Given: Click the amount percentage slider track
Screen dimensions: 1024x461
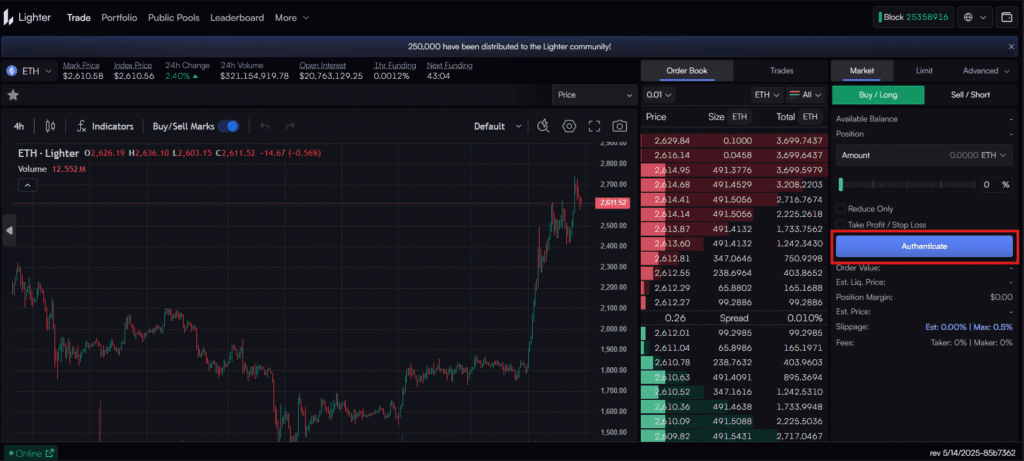Looking at the screenshot, I should pyautogui.click(x=909, y=185).
